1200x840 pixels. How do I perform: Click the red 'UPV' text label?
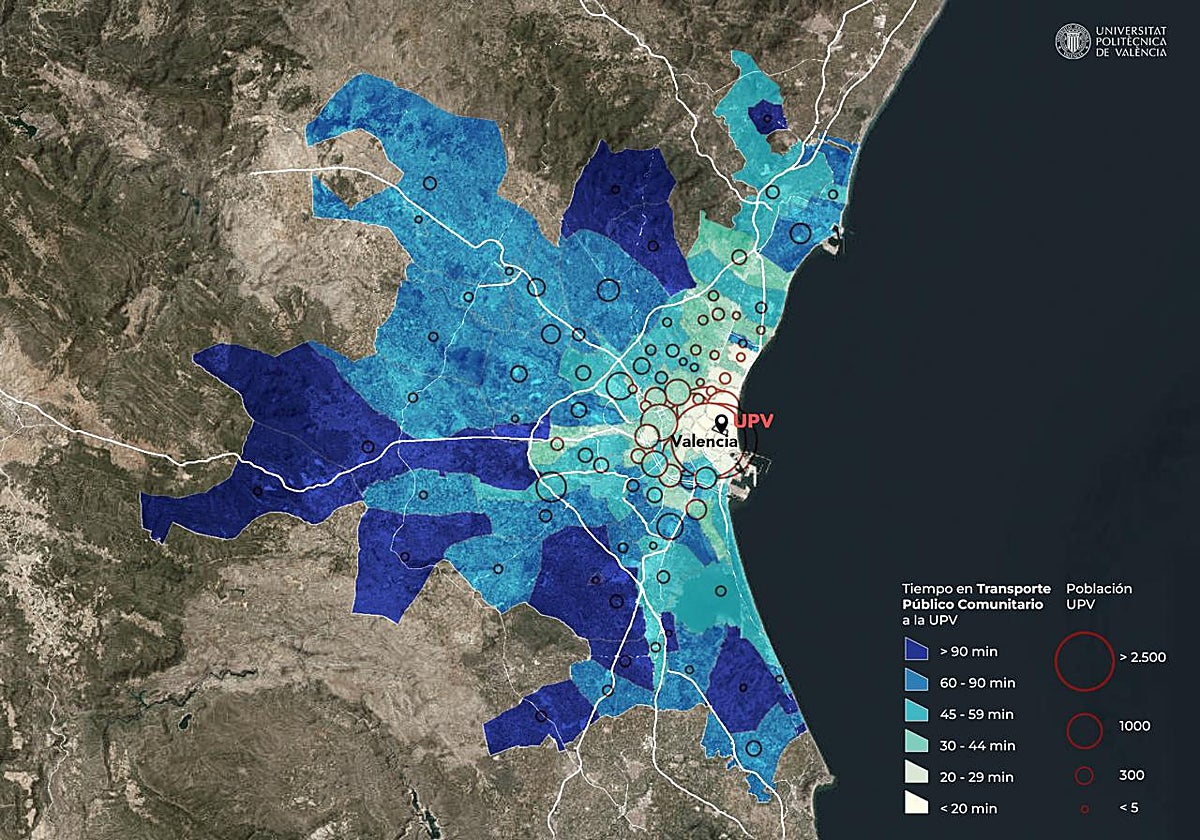tap(753, 419)
